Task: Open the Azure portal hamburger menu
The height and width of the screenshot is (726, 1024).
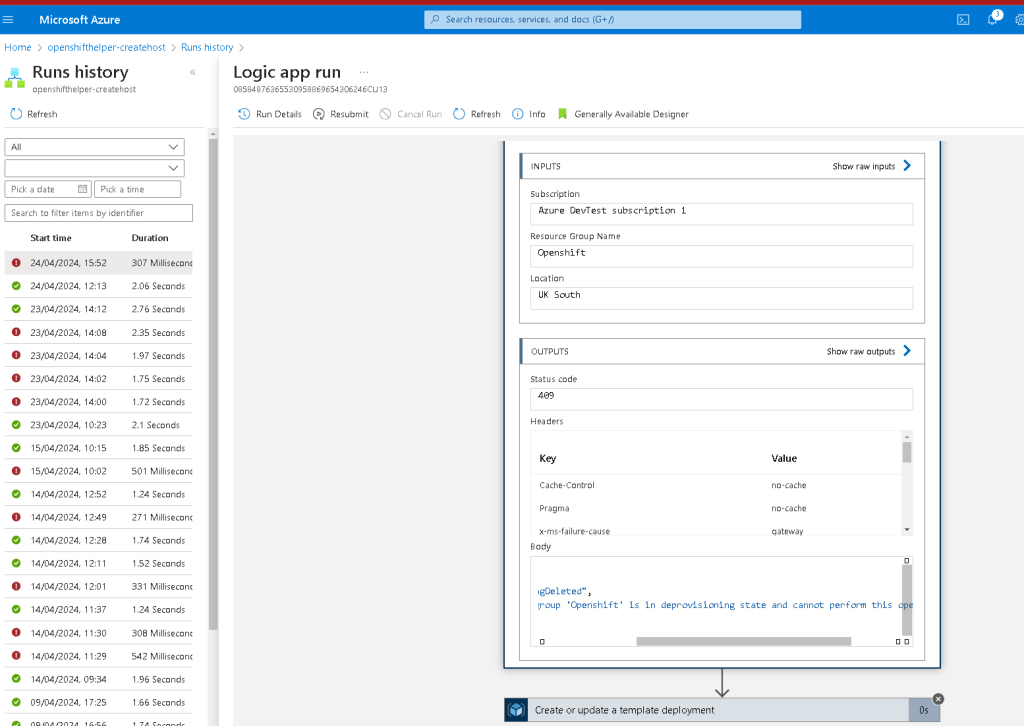Action: (x=8, y=20)
